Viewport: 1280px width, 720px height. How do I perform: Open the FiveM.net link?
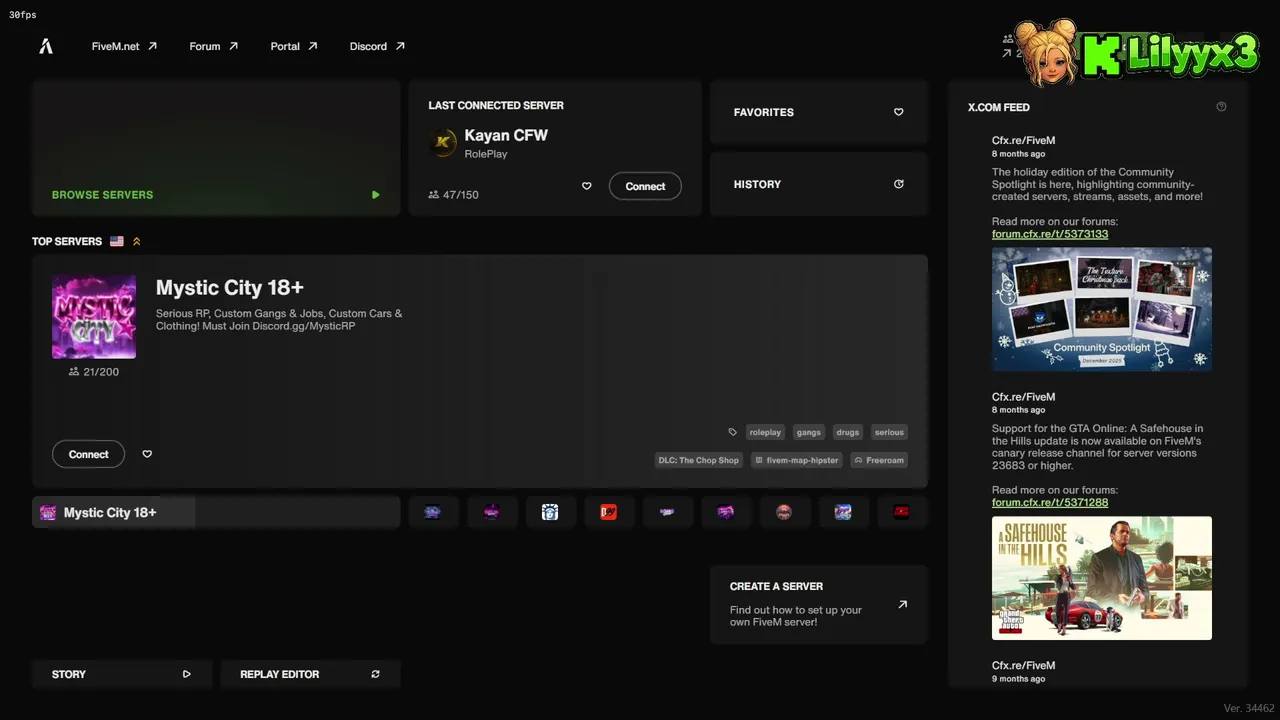click(x=124, y=46)
